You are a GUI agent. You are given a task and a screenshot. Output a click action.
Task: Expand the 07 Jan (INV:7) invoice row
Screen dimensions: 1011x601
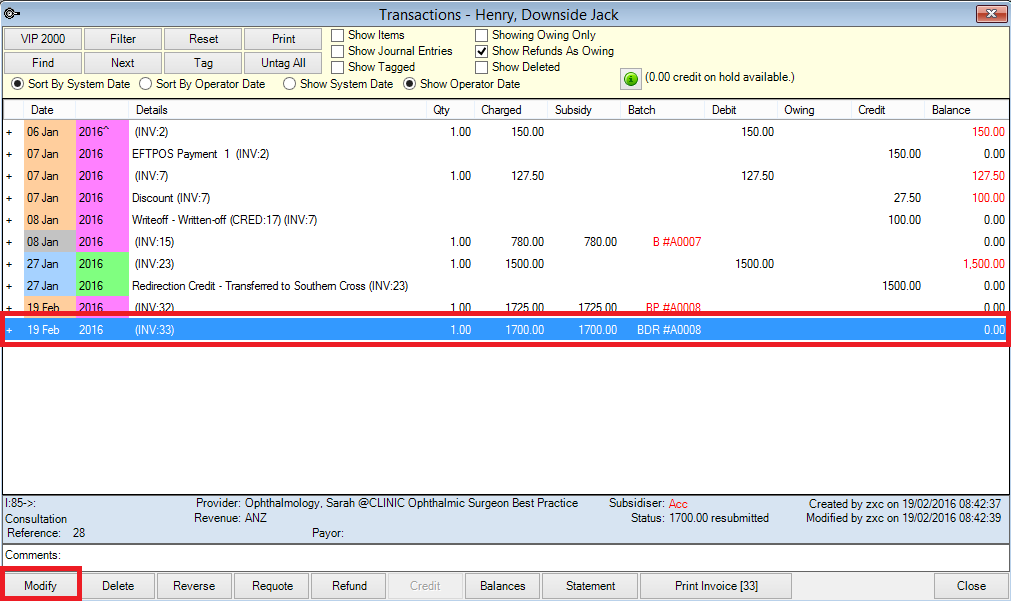point(9,176)
